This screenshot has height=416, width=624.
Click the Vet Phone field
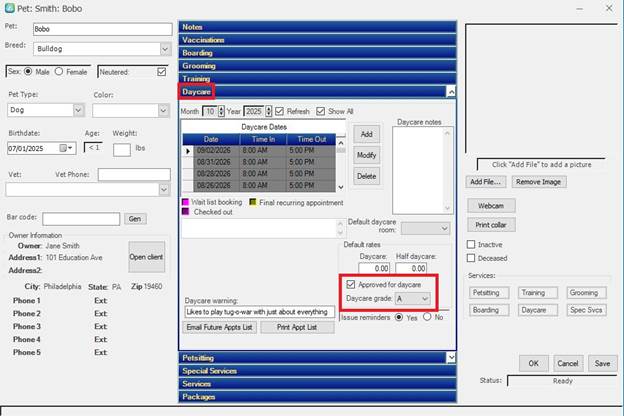click(x=134, y=174)
